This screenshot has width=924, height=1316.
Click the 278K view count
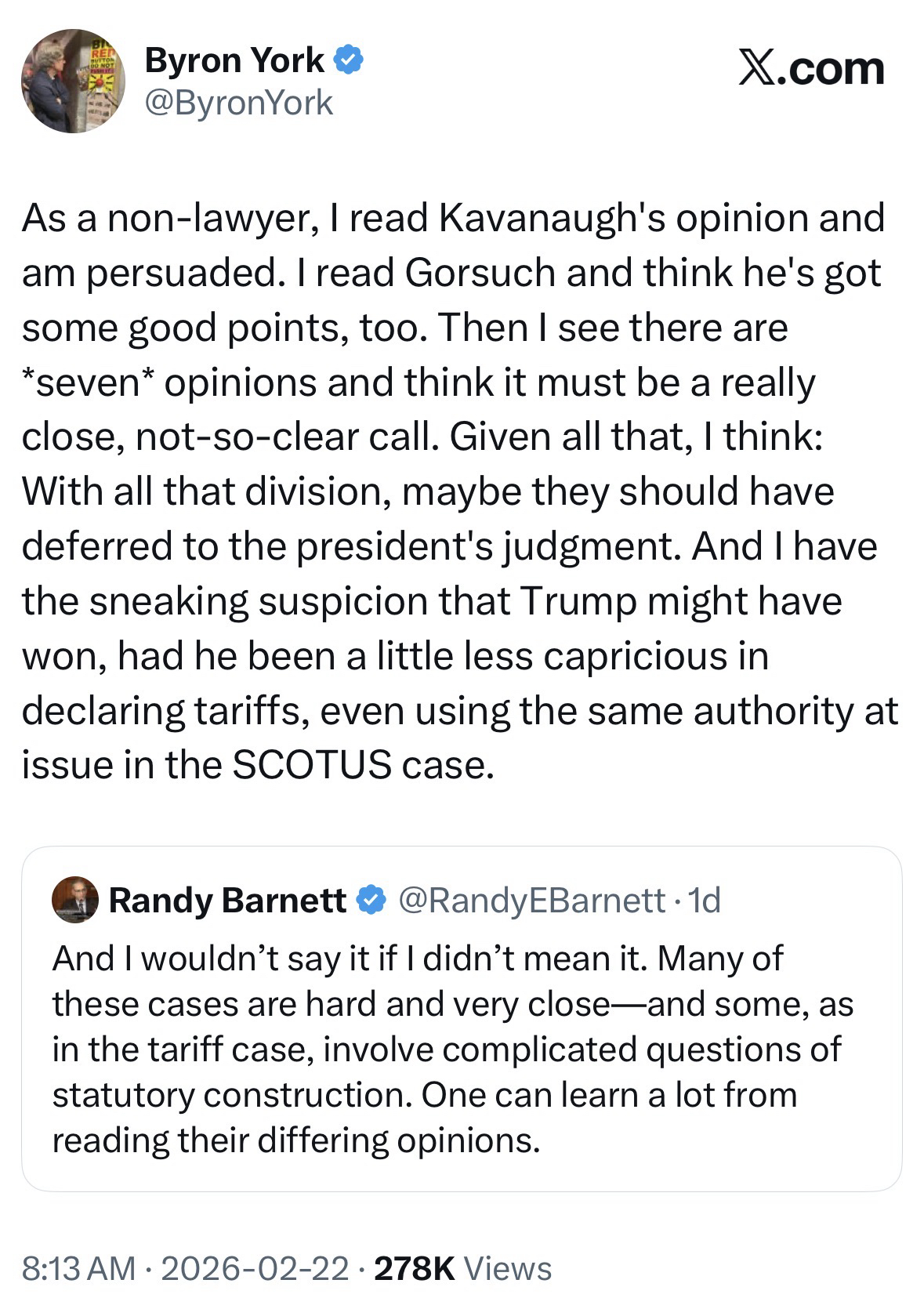pos(415,1268)
